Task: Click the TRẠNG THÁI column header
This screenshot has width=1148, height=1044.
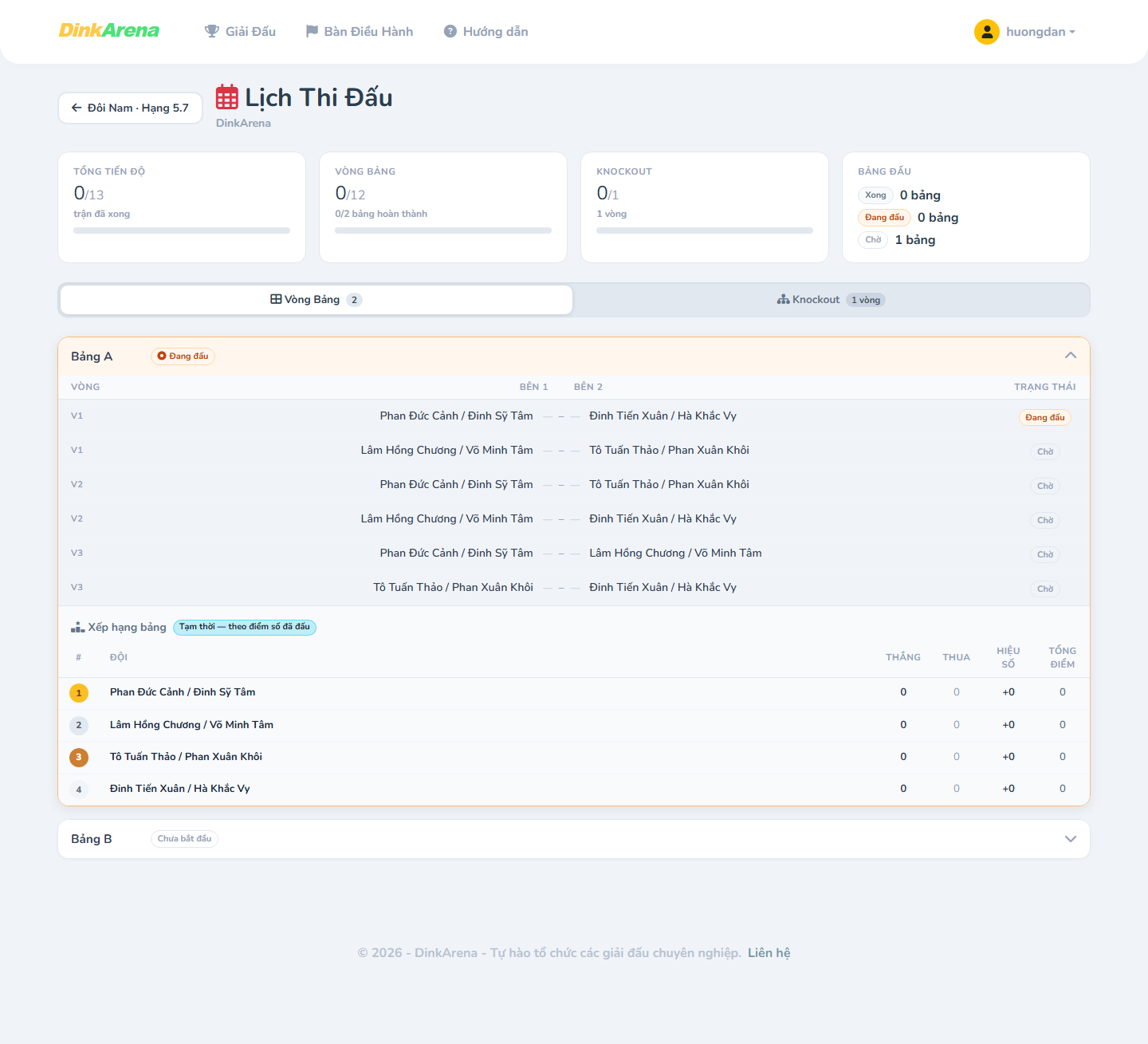Action: coord(1044,387)
